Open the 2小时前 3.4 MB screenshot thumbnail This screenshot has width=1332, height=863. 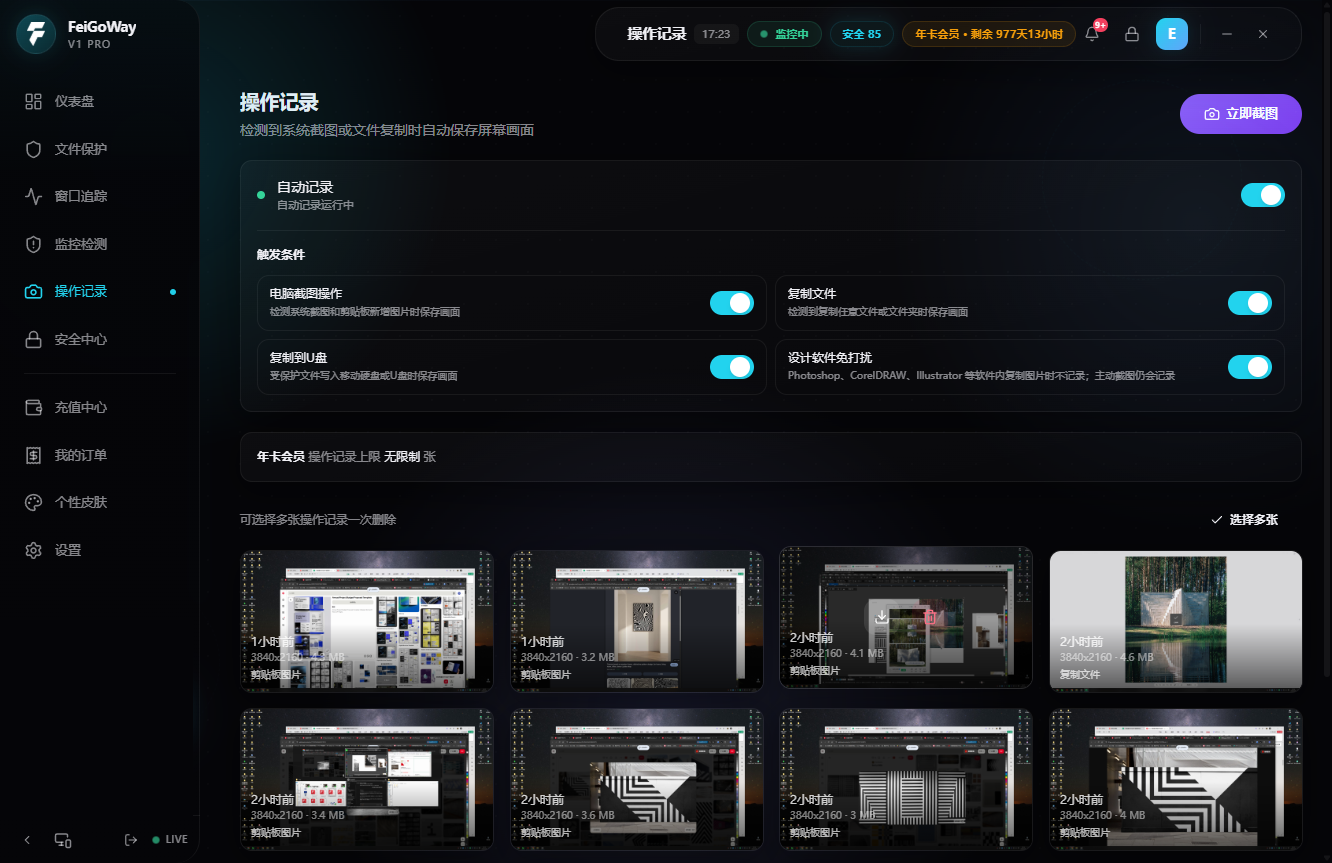(367, 780)
